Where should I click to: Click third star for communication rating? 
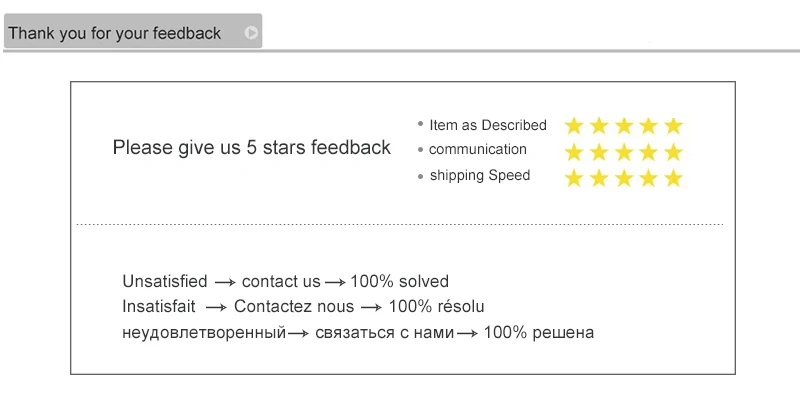(x=624, y=152)
